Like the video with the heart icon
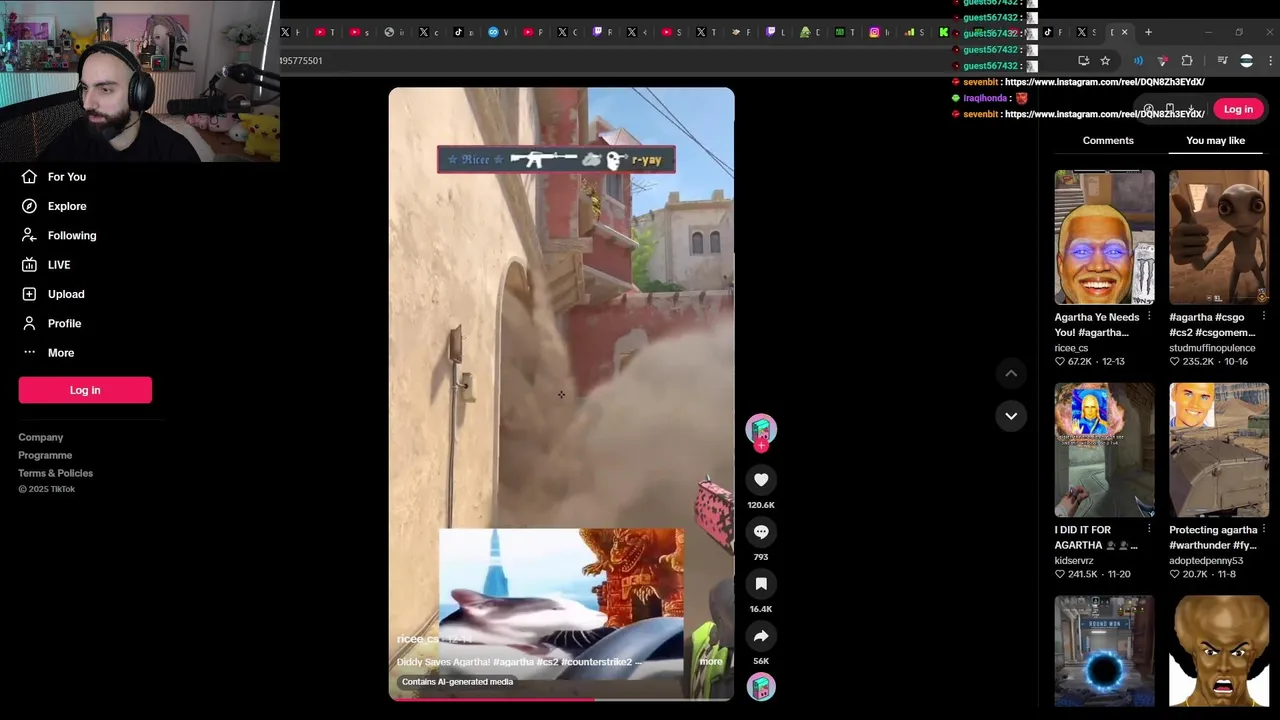This screenshot has width=1280, height=720. pyautogui.click(x=761, y=480)
